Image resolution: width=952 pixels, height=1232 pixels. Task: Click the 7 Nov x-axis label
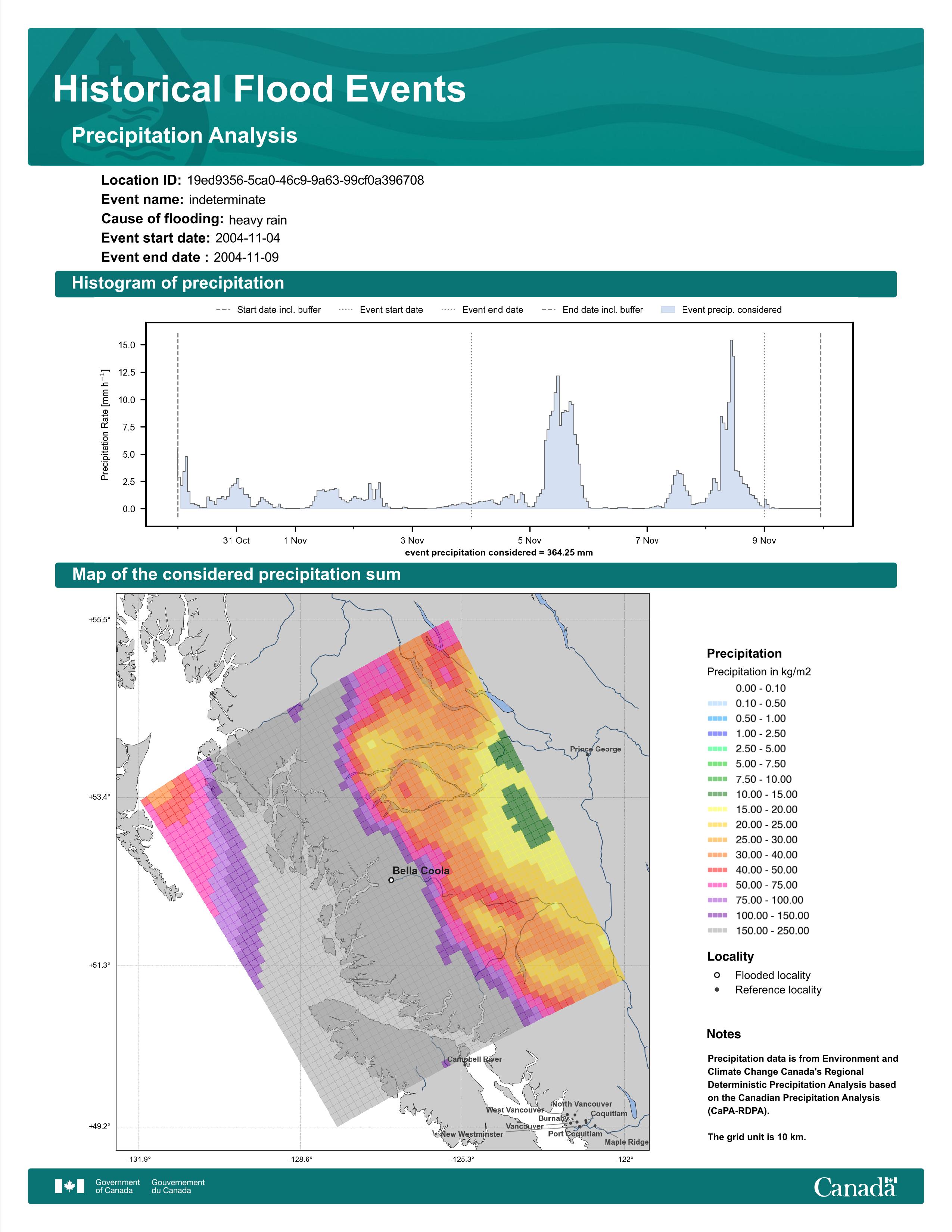point(647,541)
